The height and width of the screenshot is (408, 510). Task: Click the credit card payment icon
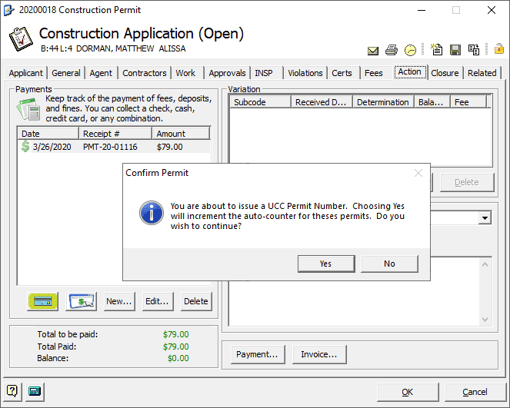(x=43, y=302)
